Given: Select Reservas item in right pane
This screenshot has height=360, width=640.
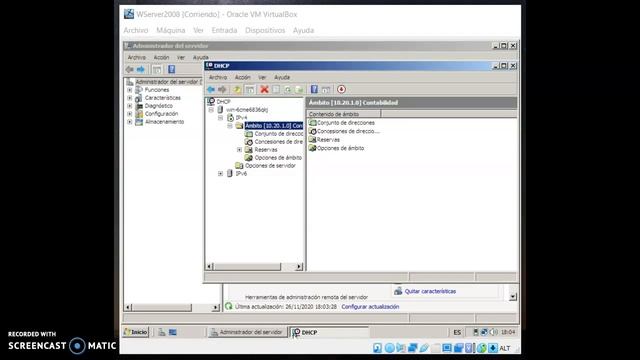Looking at the screenshot, I should coord(324,140).
